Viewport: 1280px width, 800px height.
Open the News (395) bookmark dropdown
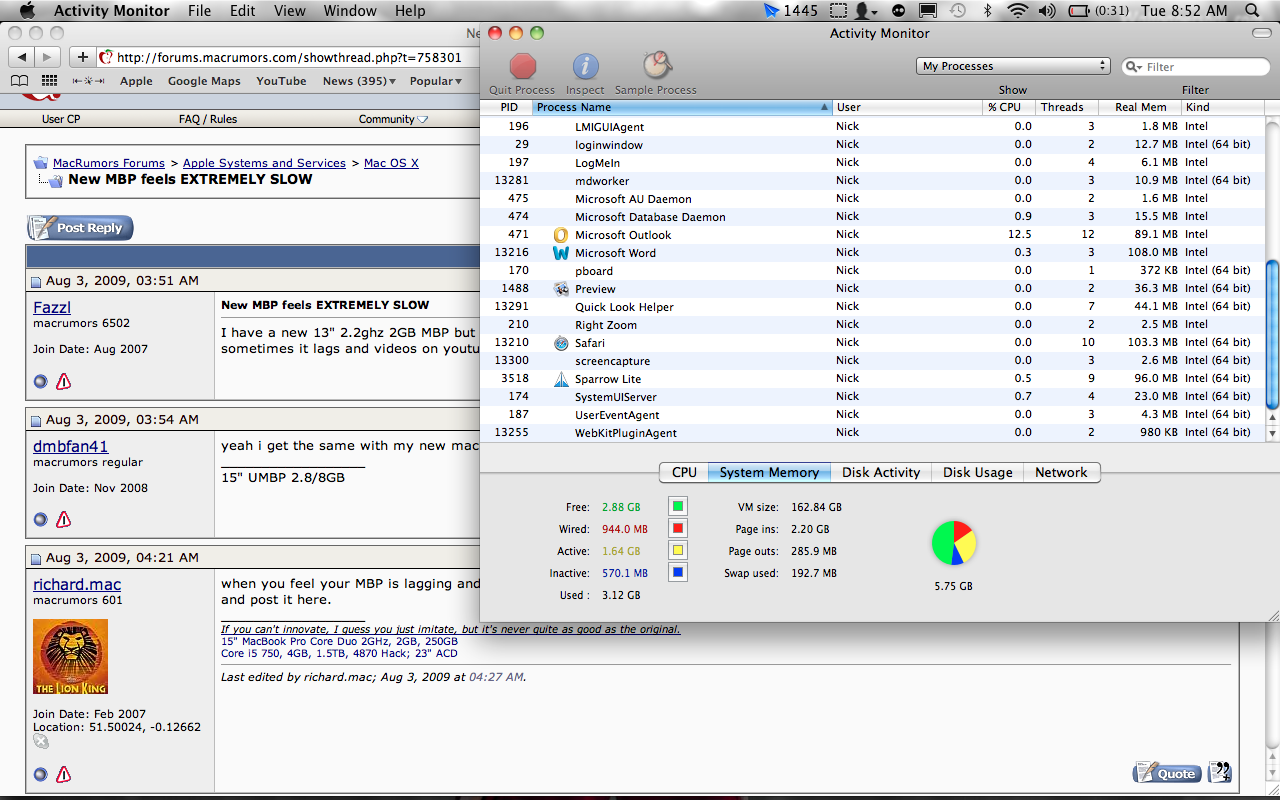click(x=359, y=81)
